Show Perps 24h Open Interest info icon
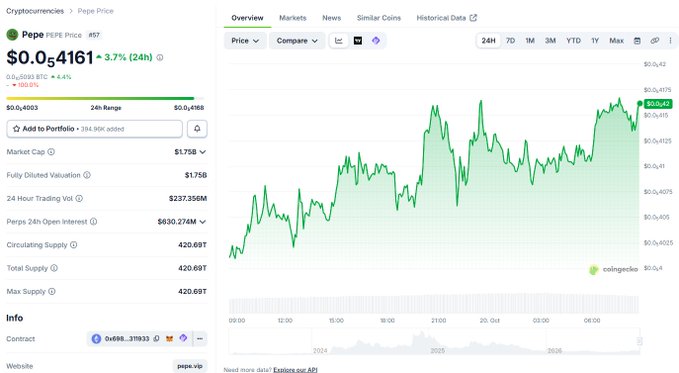 pos(93,221)
